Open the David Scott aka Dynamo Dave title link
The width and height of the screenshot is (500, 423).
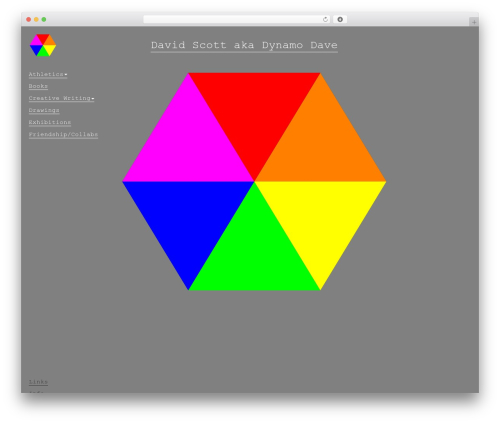pos(244,45)
